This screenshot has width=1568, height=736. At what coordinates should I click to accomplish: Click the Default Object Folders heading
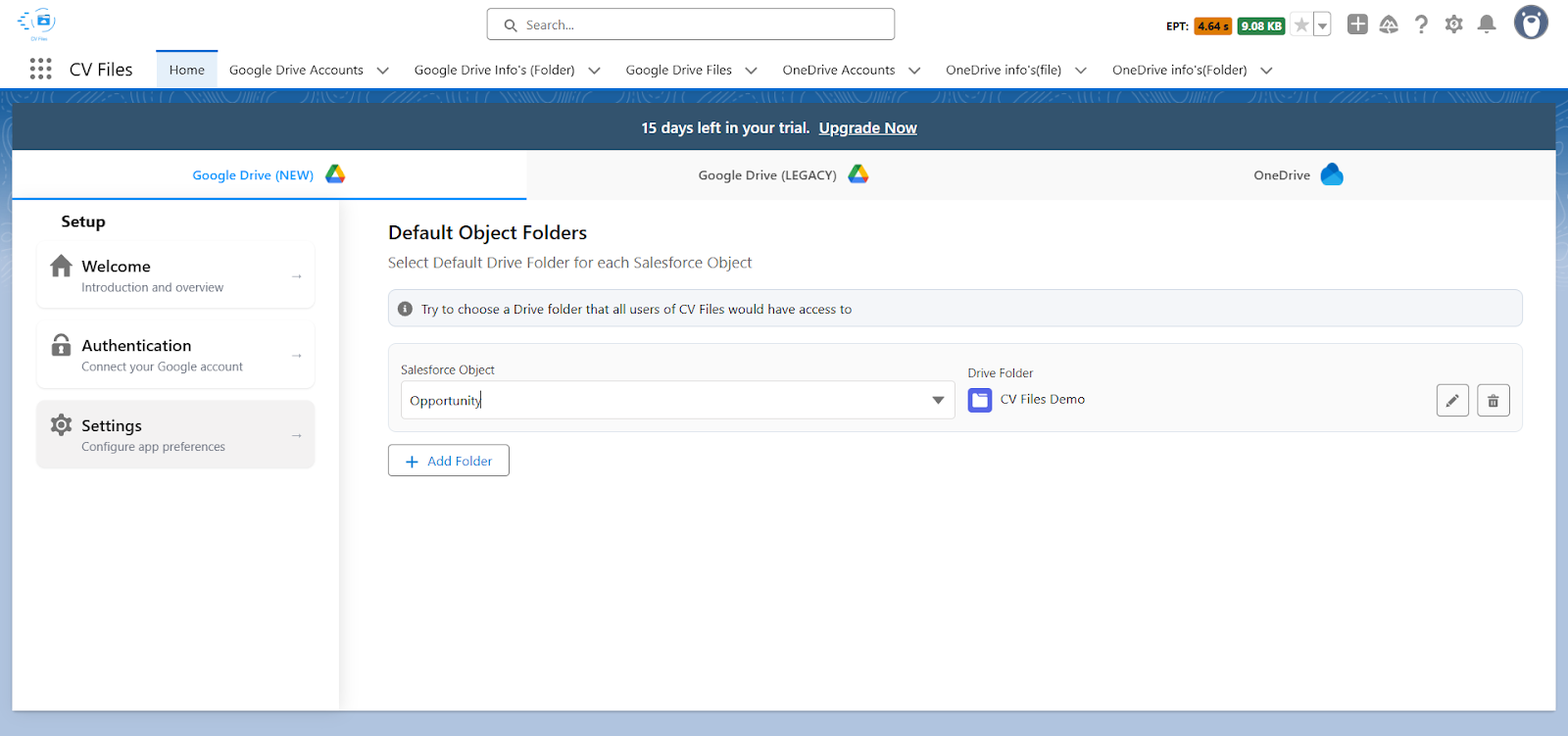click(x=487, y=232)
